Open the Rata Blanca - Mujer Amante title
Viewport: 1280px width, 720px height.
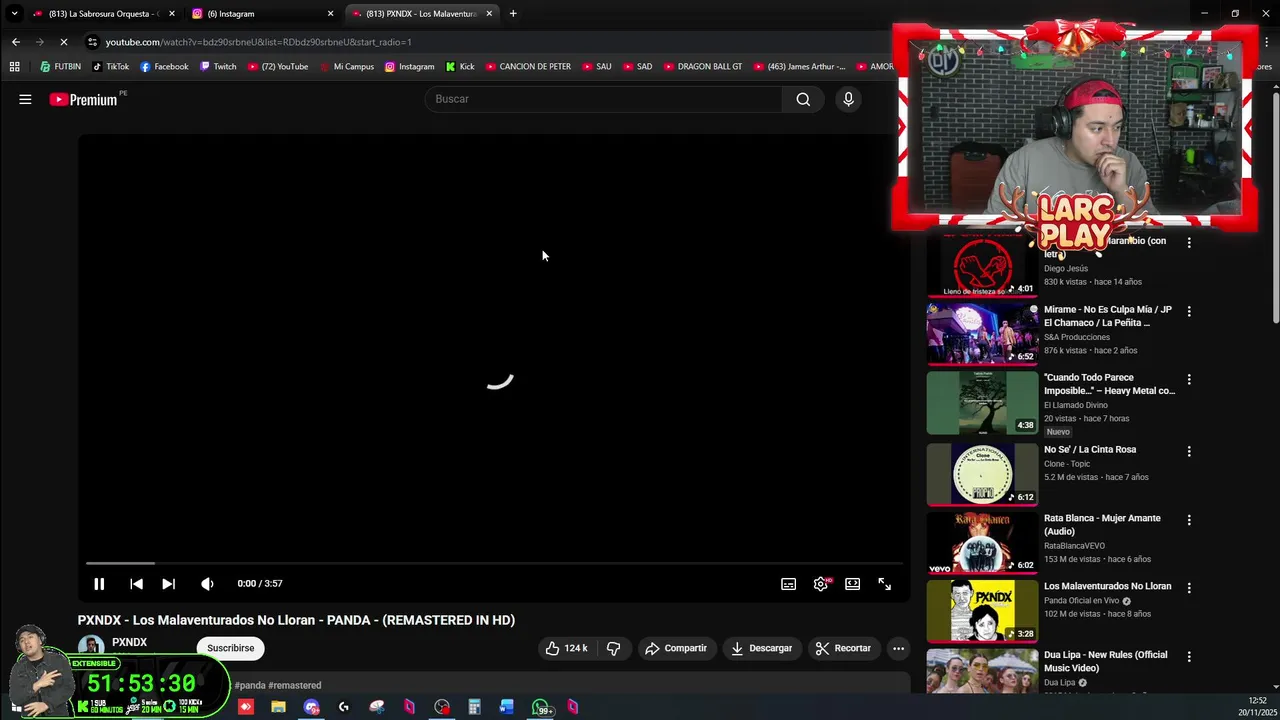point(1102,524)
